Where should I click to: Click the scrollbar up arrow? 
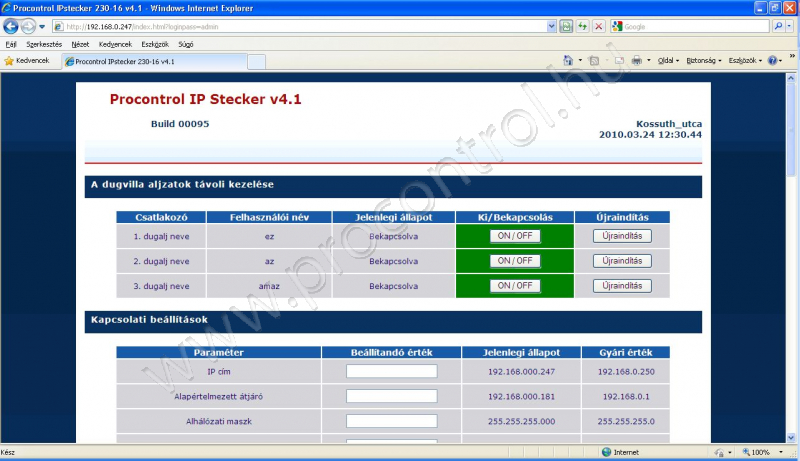point(791,78)
